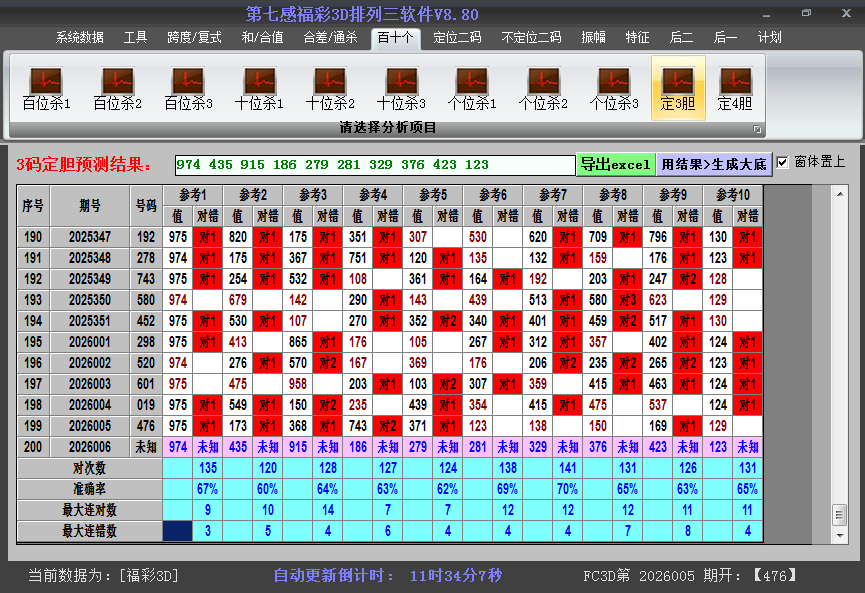
Task: Click the vertical scrollbar down arrow
Action: (x=839, y=534)
